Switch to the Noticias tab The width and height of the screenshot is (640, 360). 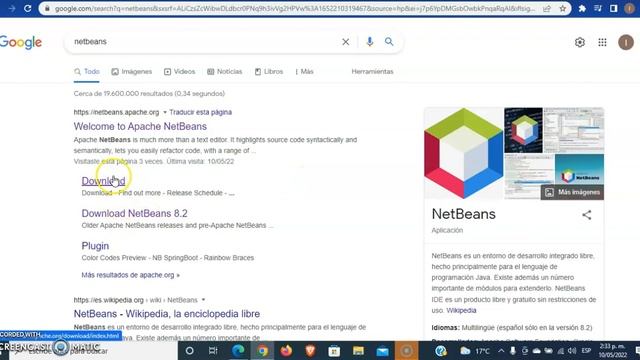click(224, 71)
